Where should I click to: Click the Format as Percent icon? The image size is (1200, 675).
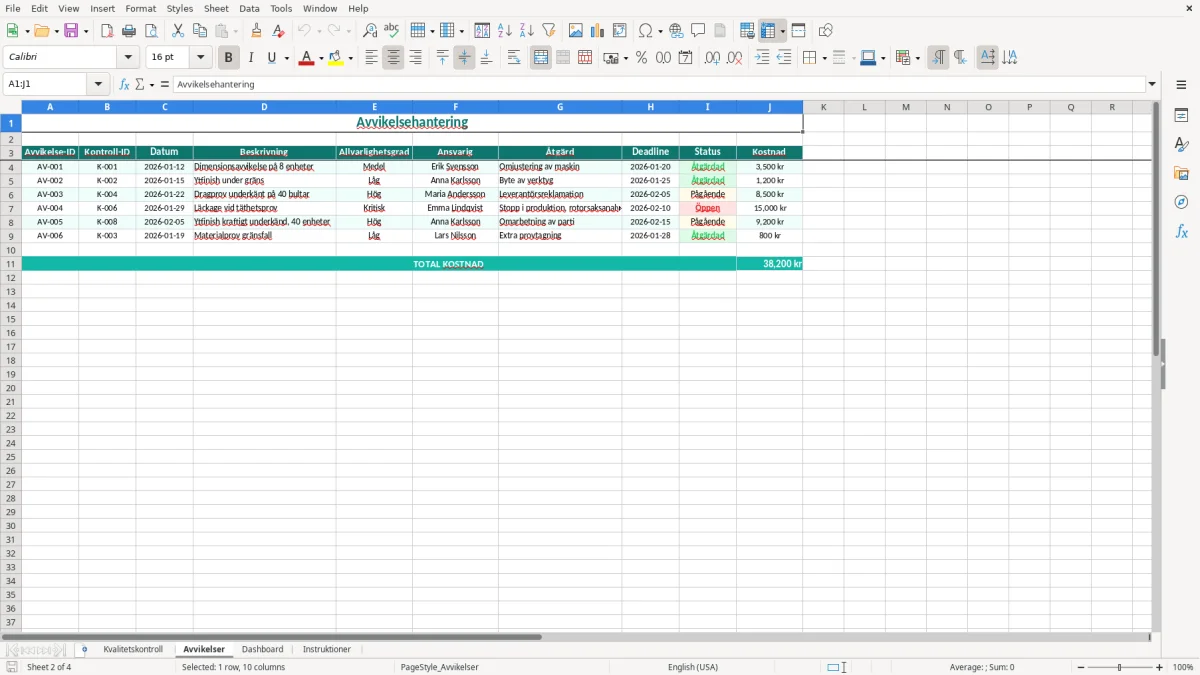641,58
